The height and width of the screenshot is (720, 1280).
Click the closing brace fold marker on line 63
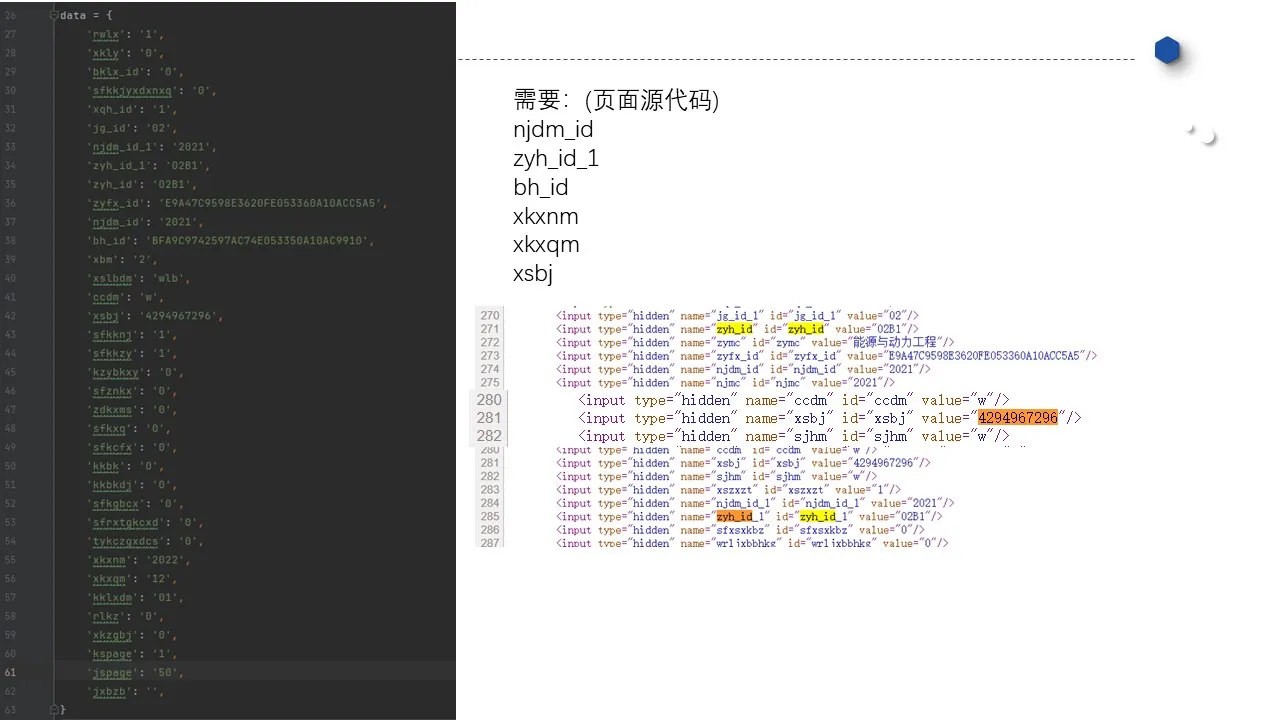click(x=53, y=710)
